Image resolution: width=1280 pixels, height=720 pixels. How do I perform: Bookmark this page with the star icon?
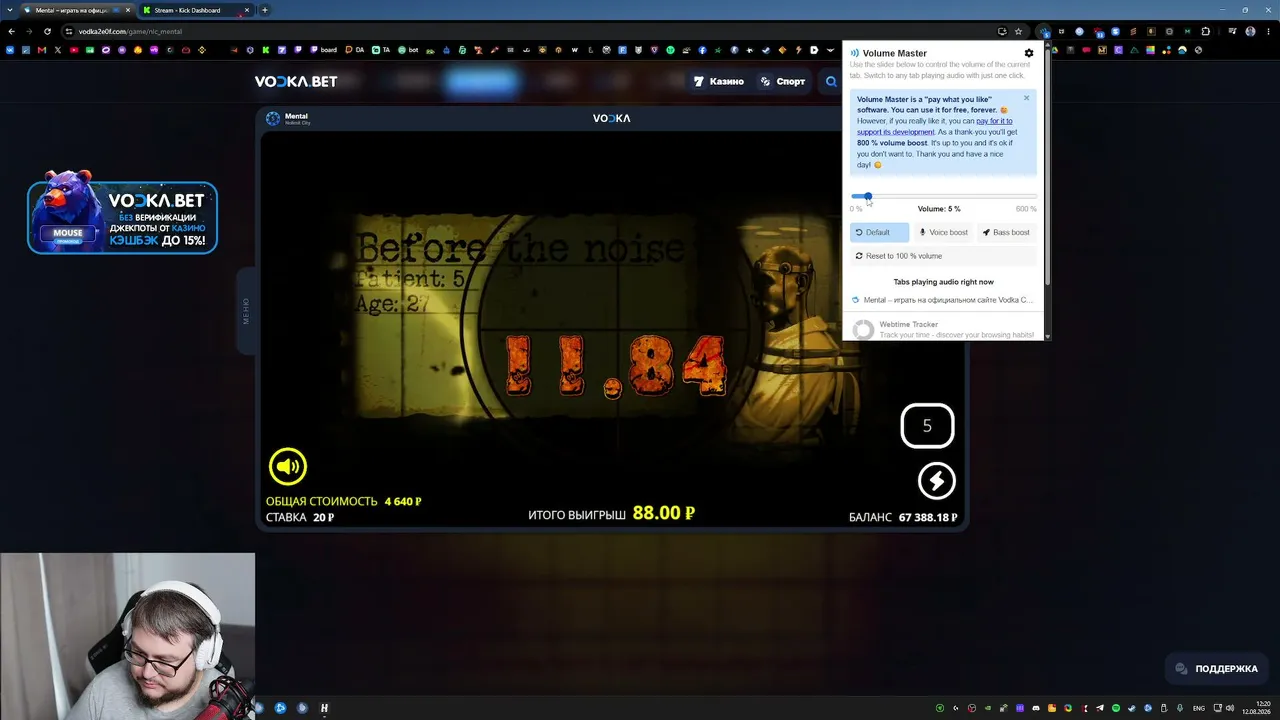point(1018,31)
